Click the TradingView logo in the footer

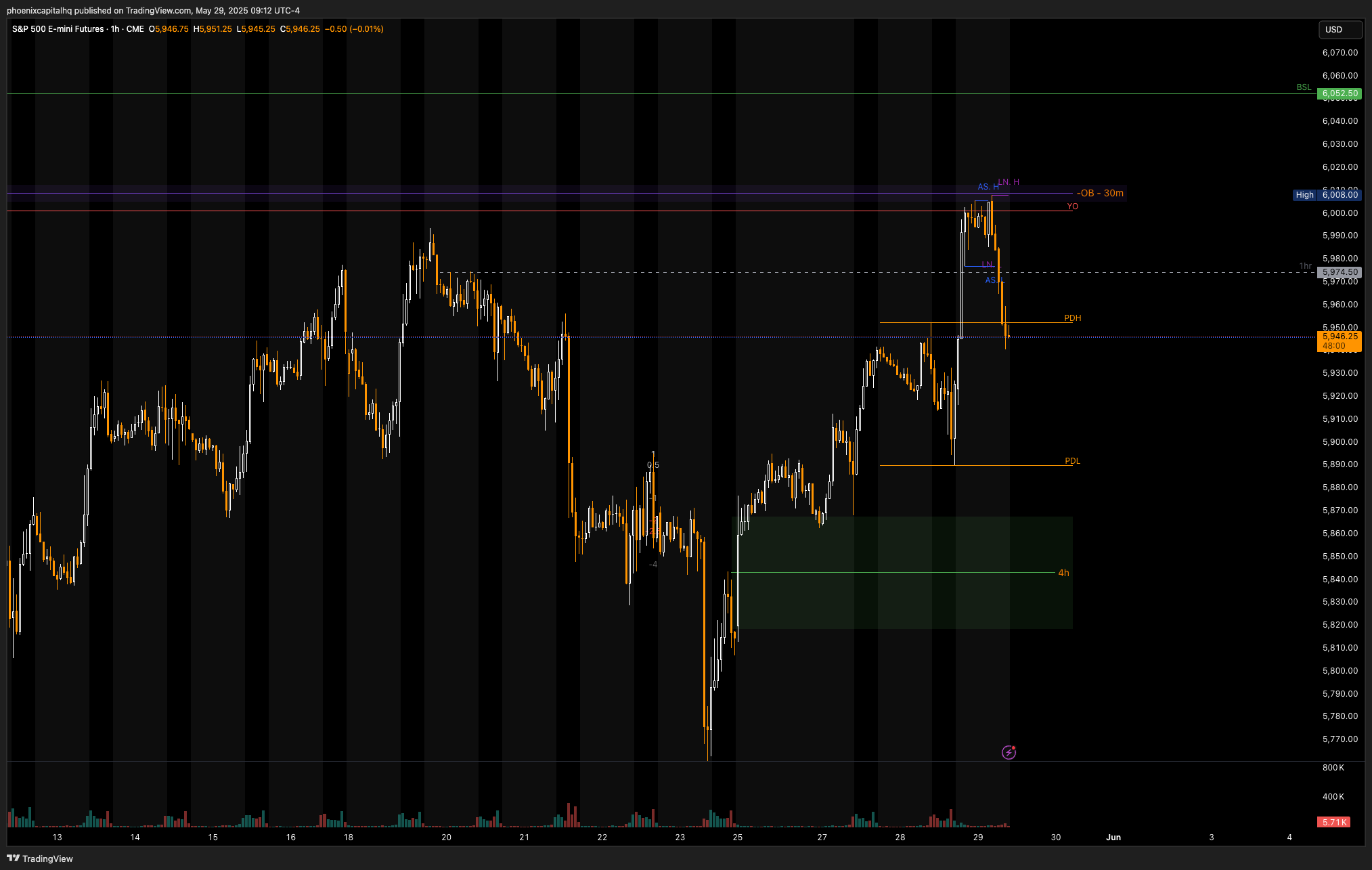point(40,858)
